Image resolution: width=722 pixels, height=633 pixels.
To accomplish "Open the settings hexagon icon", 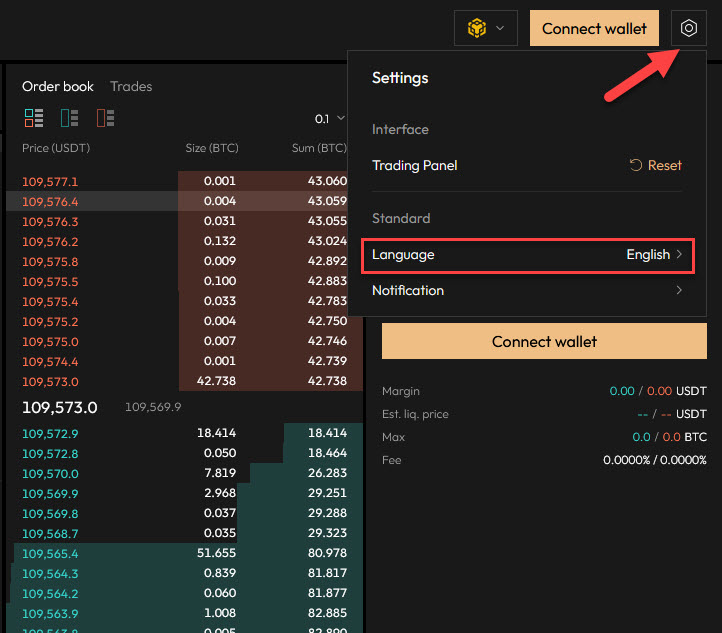I will point(688,28).
